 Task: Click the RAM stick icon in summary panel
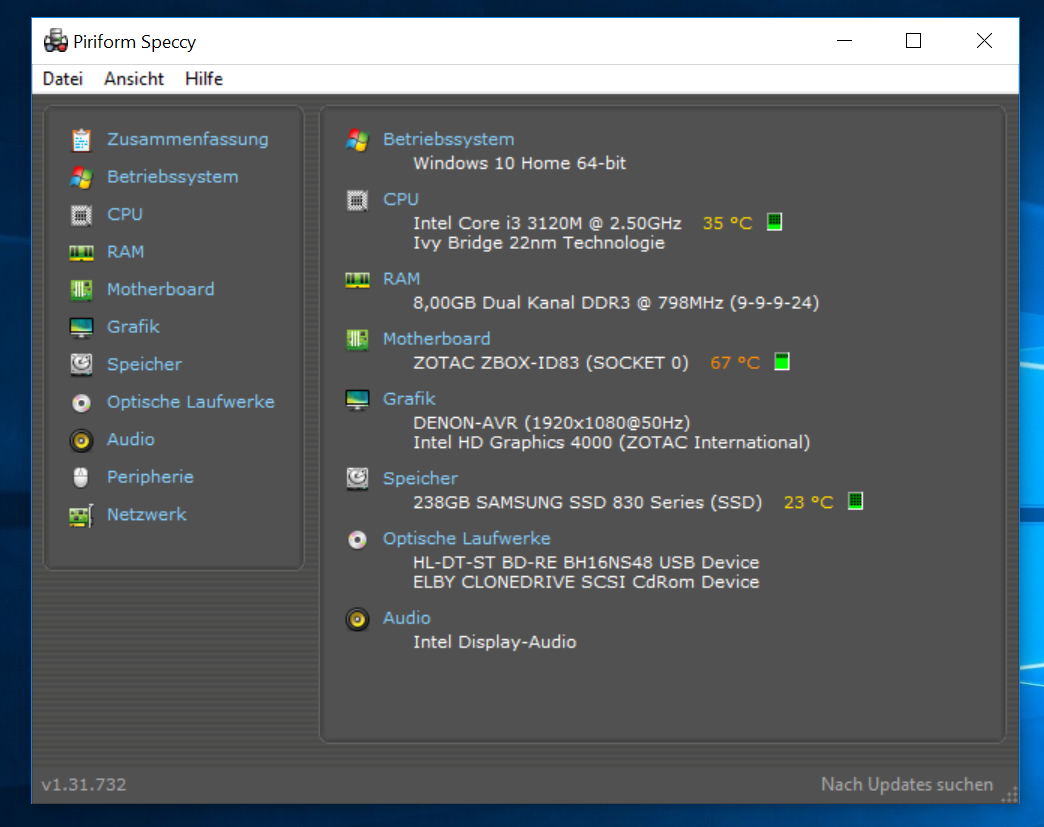tap(358, 280)
